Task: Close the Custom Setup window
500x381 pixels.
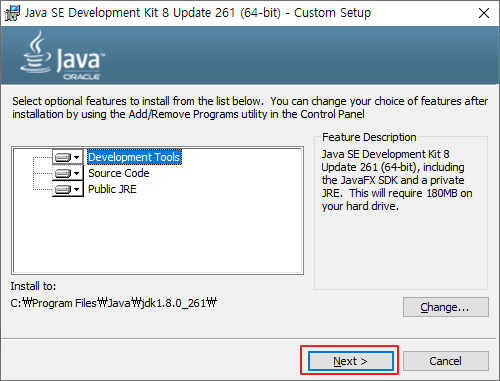Action: (484, 13)
